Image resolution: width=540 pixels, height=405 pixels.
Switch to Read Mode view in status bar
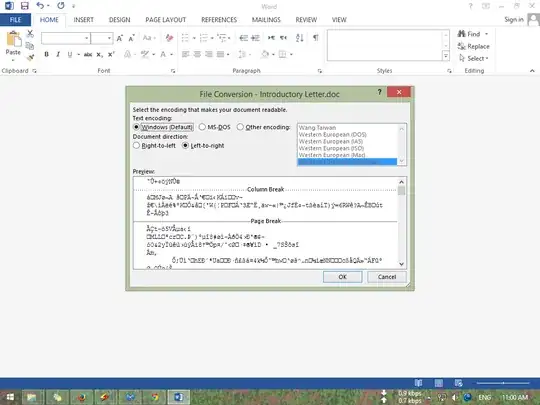click(418, 383)
